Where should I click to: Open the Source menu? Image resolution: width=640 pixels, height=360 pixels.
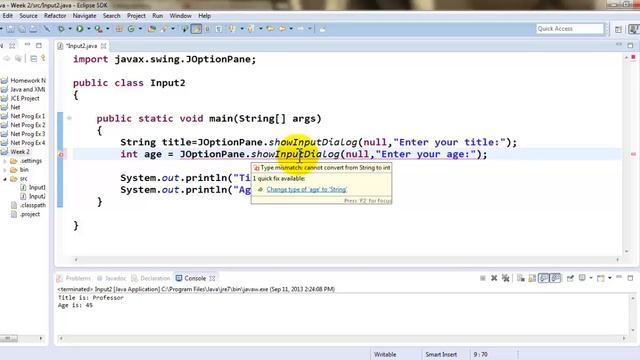pyautogui.click(x=28, y=16)
